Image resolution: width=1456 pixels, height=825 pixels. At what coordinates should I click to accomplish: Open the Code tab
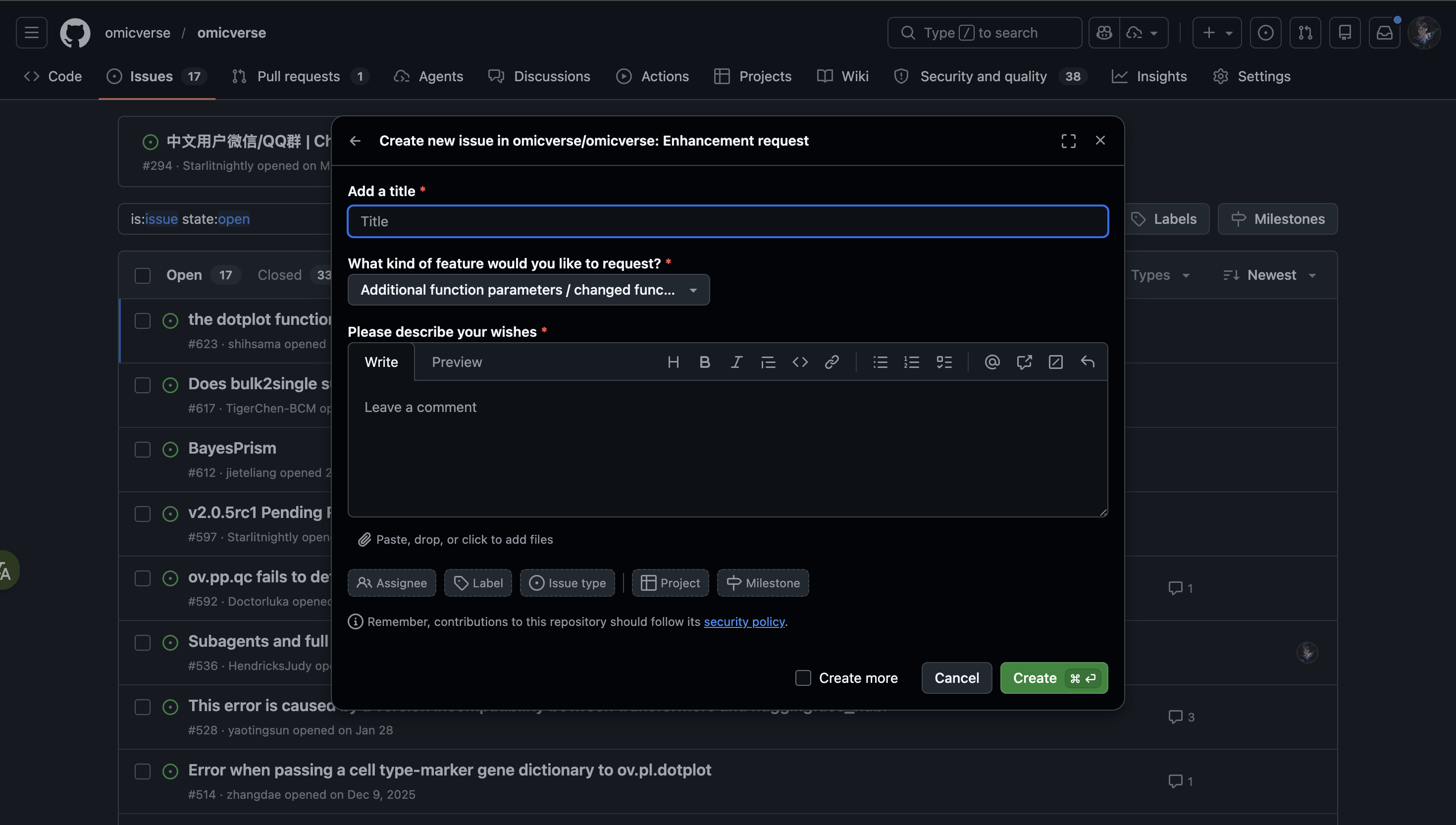53,76
